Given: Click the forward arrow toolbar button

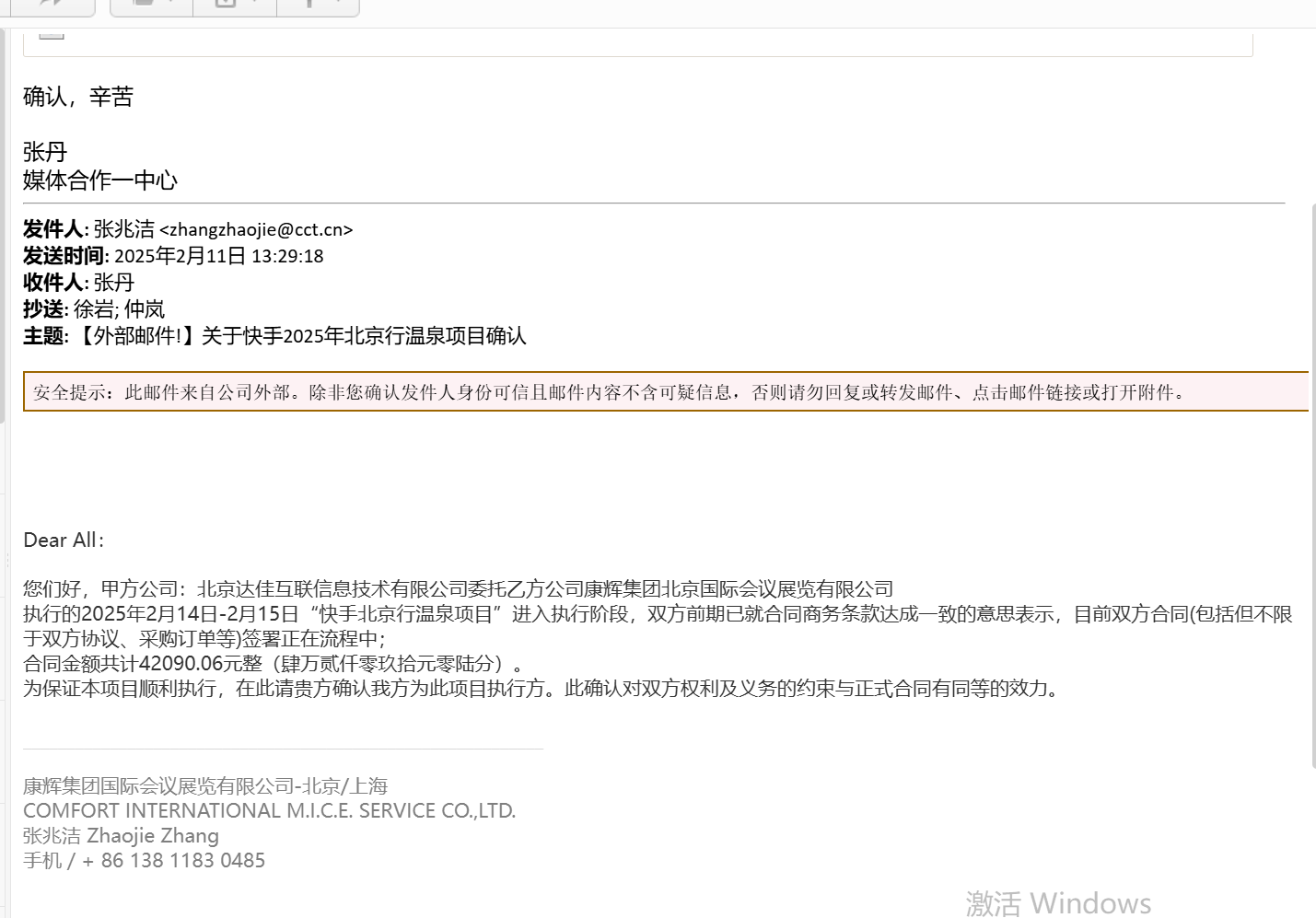Looking at the screenshot, I should pos(52,4).
